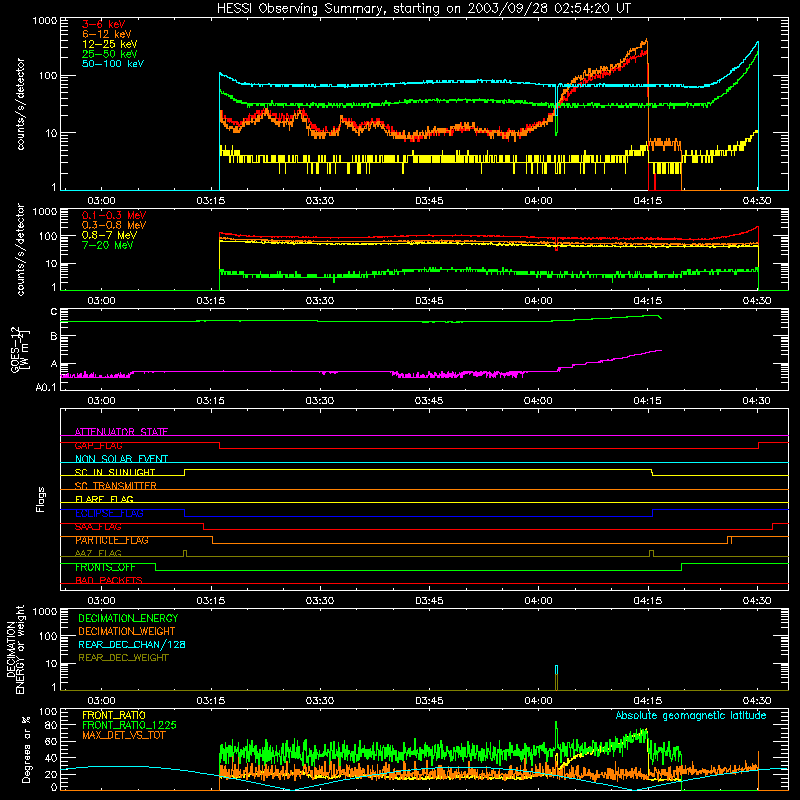This screenshot has width=800, height=800.
Task: Click the 03:30 tick under the Flags panel
Action: (320, 601)
